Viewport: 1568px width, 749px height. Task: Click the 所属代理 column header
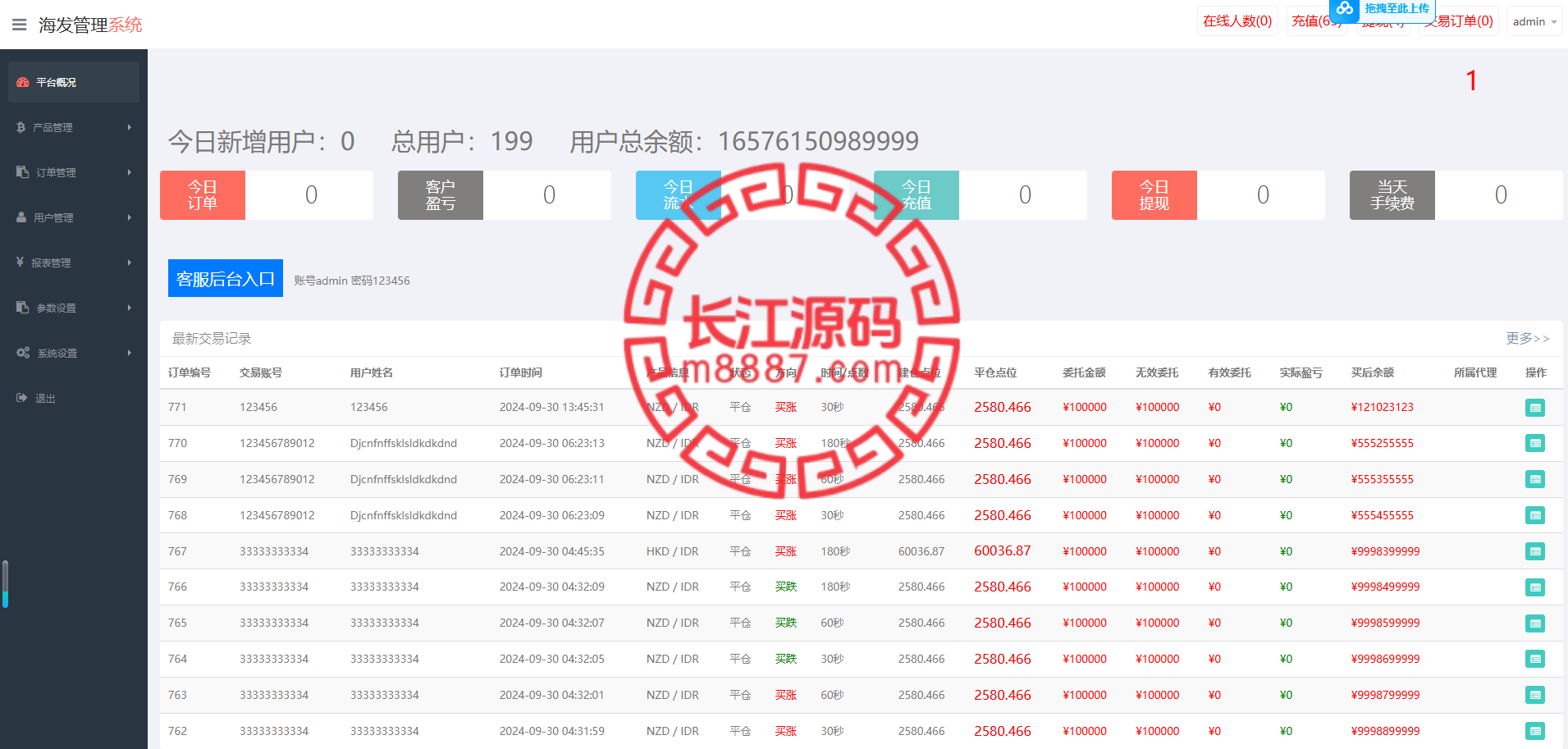(x=1475, y=372)
